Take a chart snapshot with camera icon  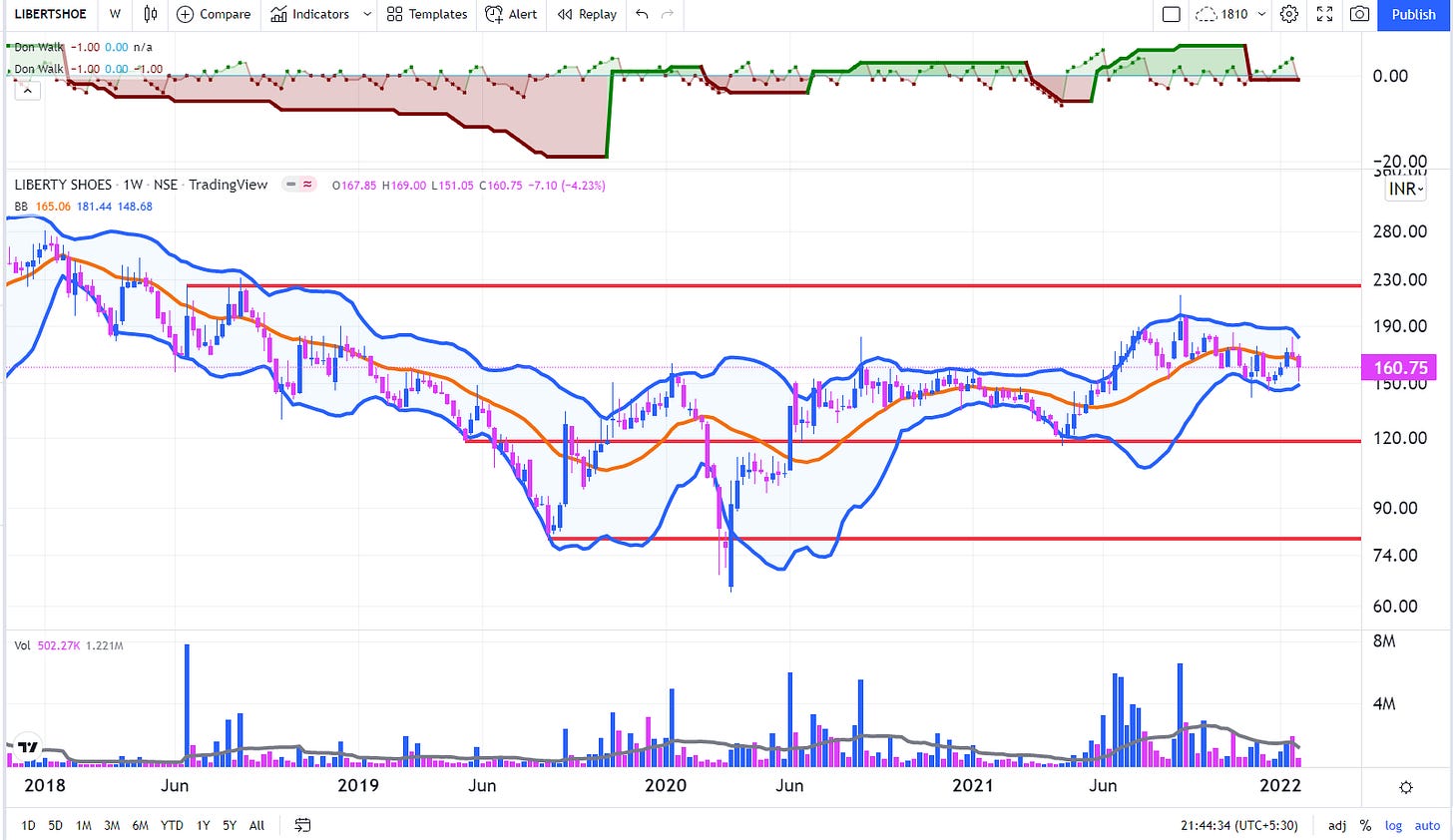click(x=1359, y=14)
